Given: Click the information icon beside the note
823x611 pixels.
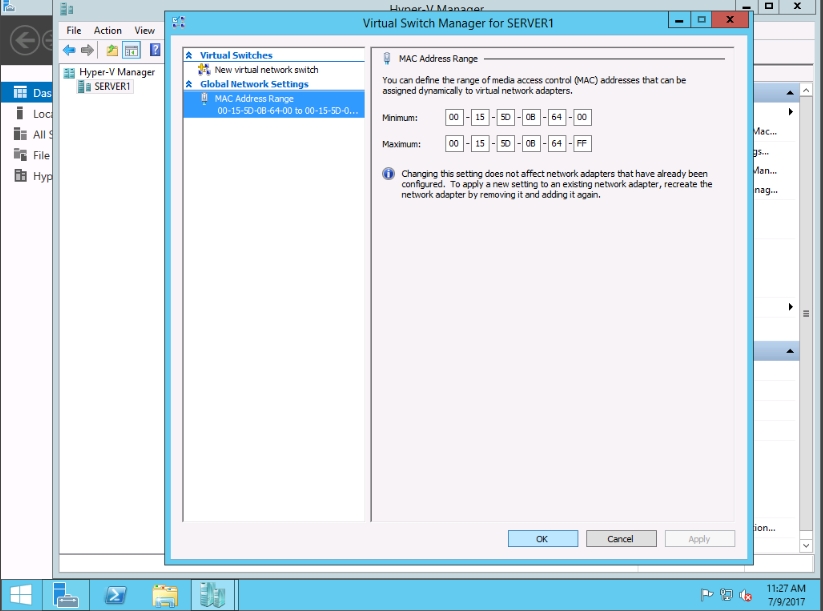Looking at the screenshot, I should (x=388, y=174).
